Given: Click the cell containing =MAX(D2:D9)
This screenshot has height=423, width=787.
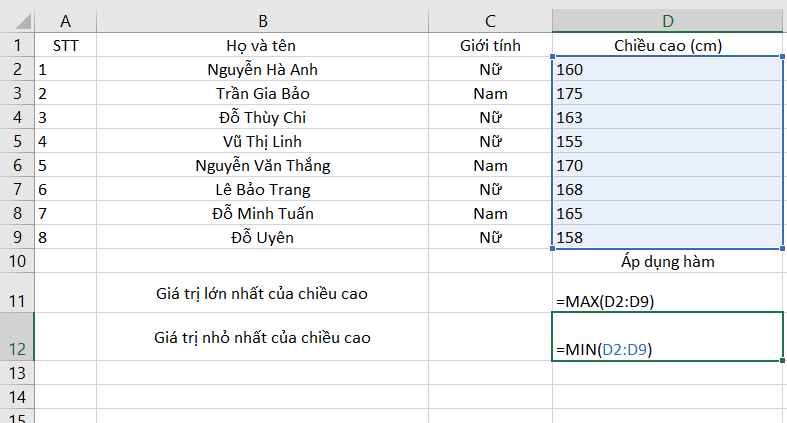Looking at the screenshot, I should pos(668,292).
